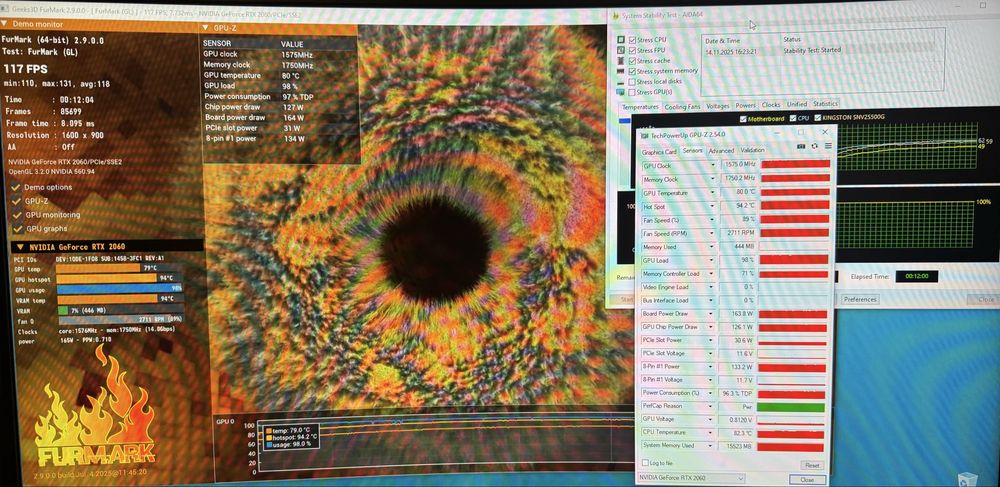This screenshot has height=487, width=1000.
Task: Collapse the Demo monitor panel
Action: pos(4,24)
